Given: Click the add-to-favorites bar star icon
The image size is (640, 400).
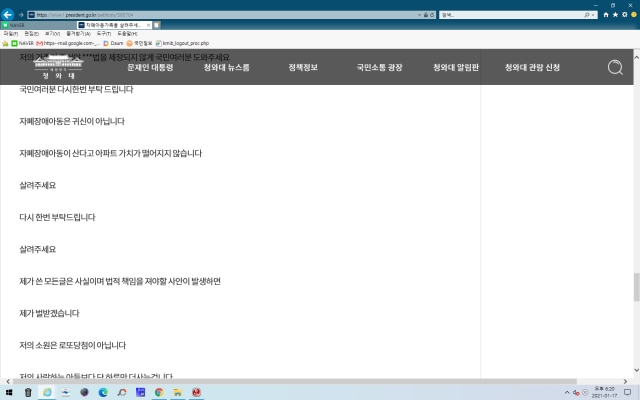Looking at the screenshot, I should (5, 43).
